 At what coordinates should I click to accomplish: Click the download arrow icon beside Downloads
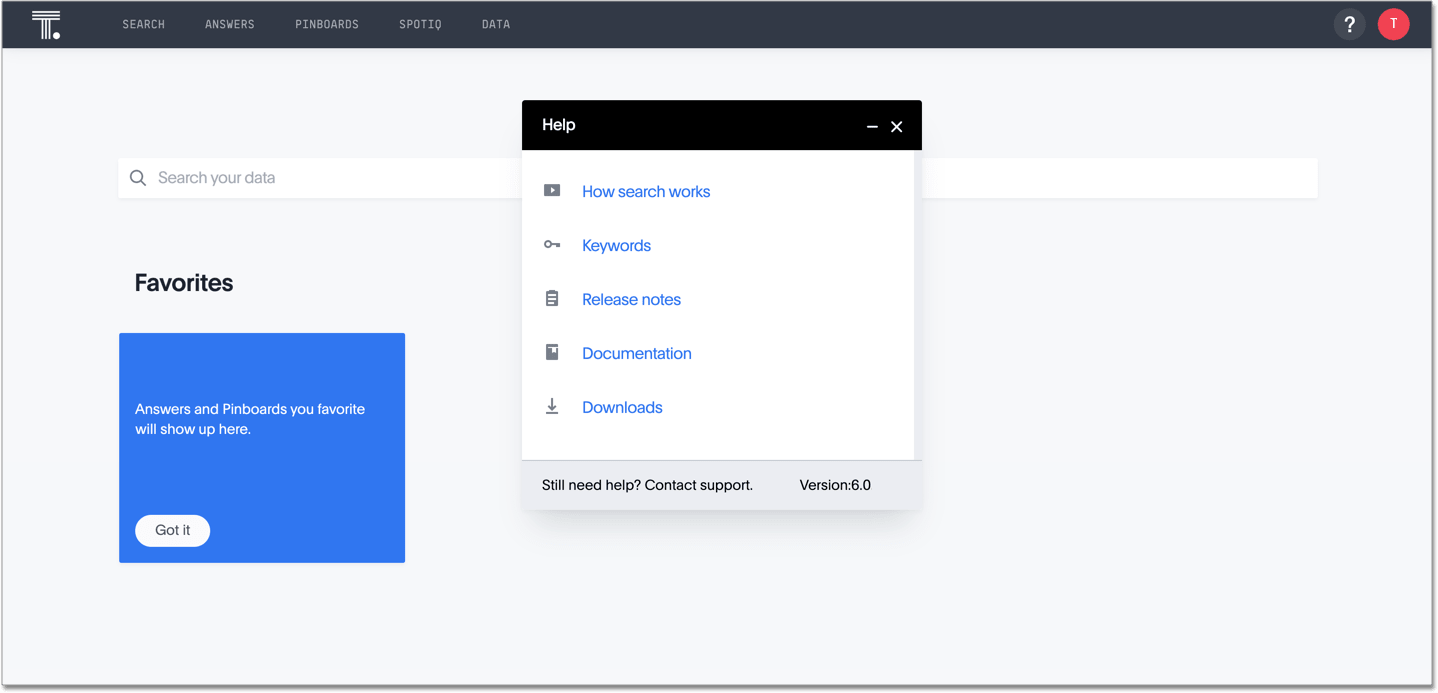551,406
